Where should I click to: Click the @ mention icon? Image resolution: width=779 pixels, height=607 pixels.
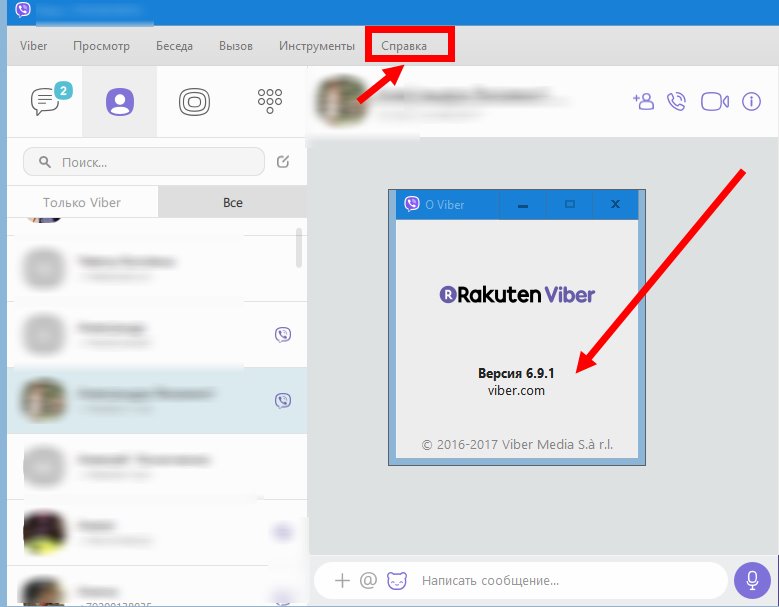point(368,580)
